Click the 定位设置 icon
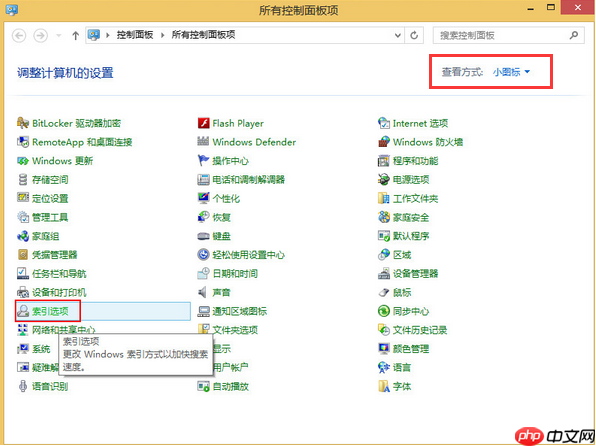This screenshot has height=446, width=596. point(23,198)
